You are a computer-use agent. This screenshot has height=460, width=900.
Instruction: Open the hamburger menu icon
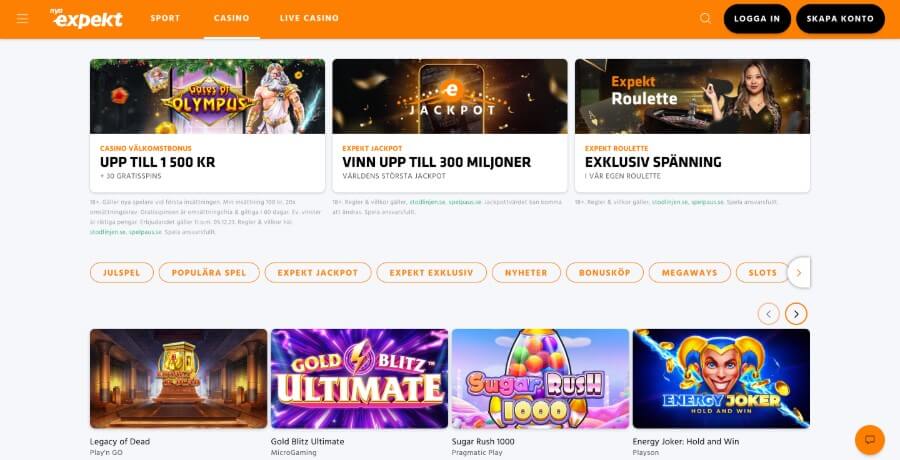coord(22,18)
